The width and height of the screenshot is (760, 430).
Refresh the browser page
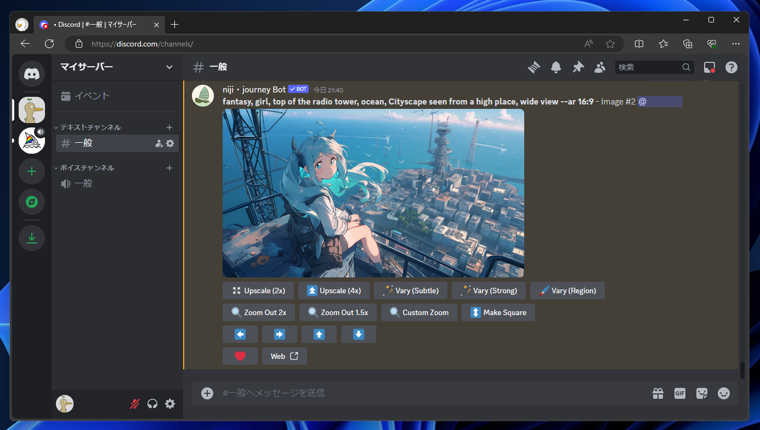[x=49, y=44]
